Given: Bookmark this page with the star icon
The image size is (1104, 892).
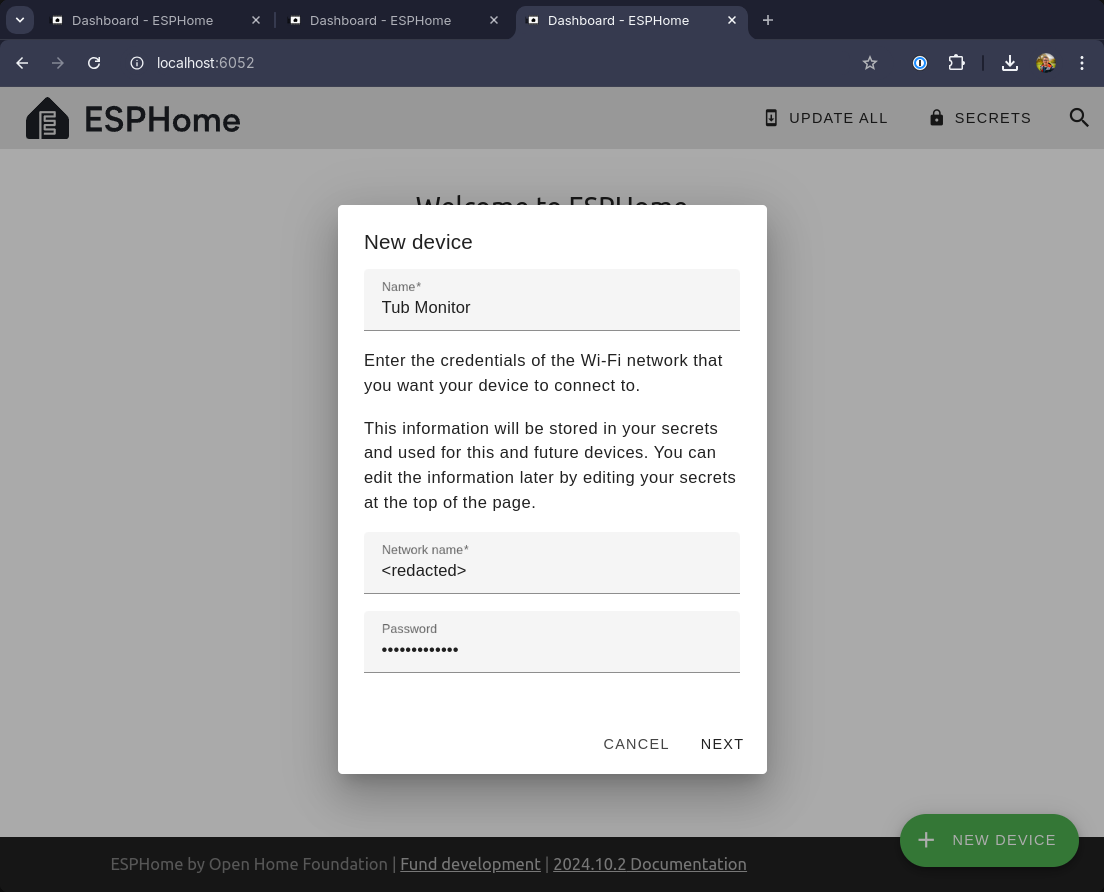Looking at the screenshot, I should 870,63.
